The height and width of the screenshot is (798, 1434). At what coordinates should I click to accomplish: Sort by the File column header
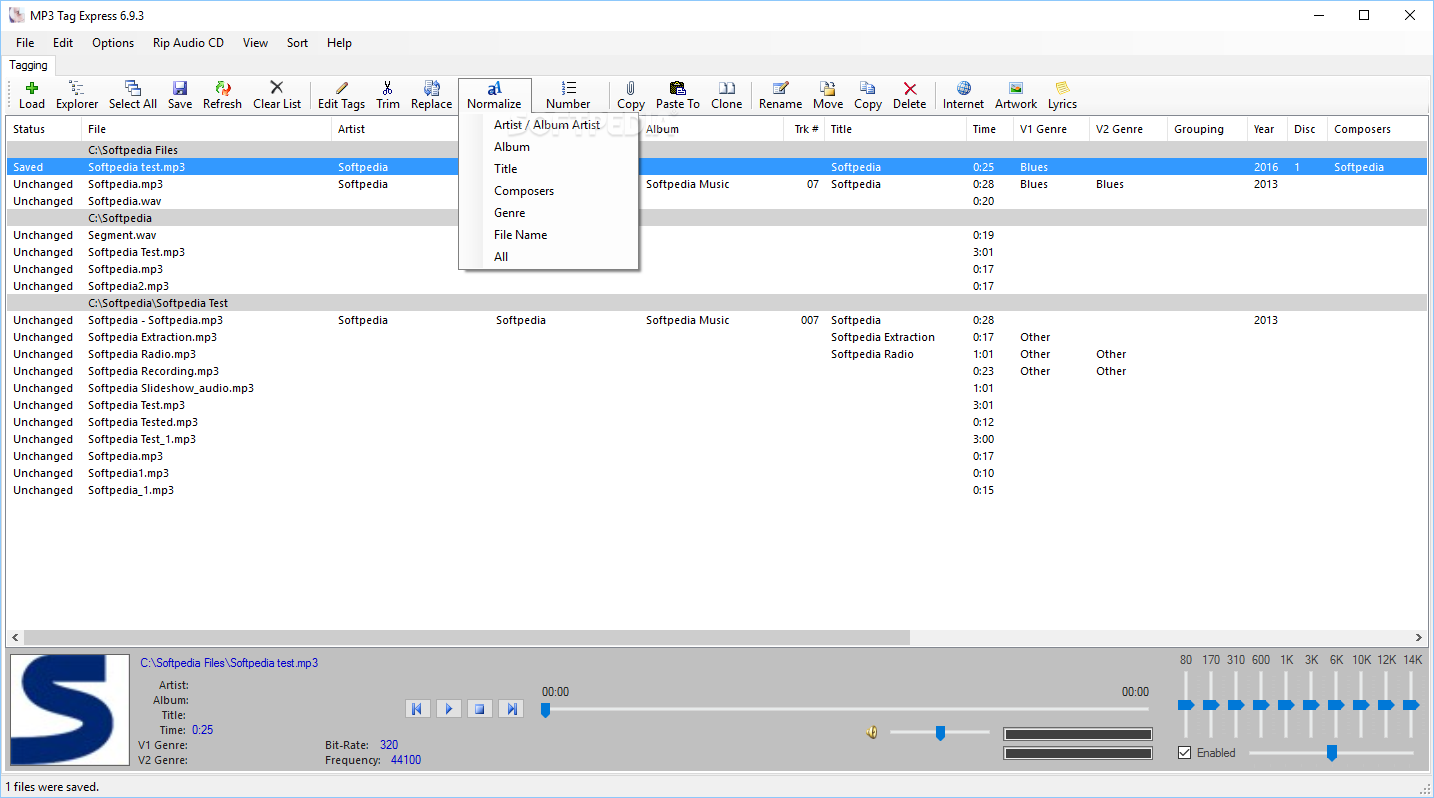(x=206, y=129)
